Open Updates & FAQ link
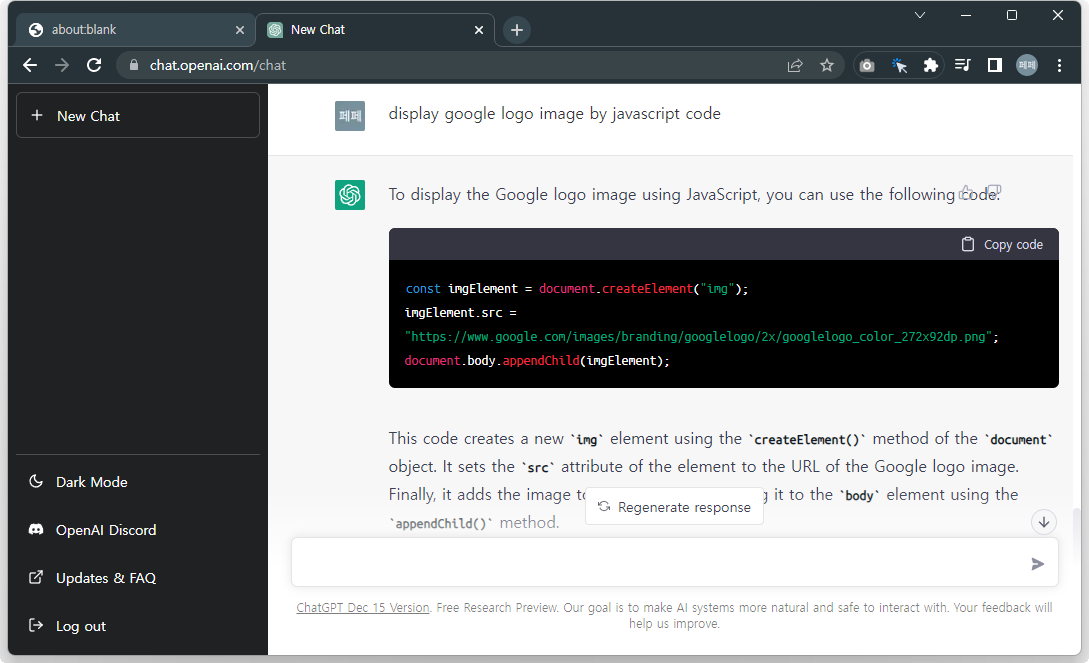The width and height of the screenshot is (1089, 663). tap(138, 578)
